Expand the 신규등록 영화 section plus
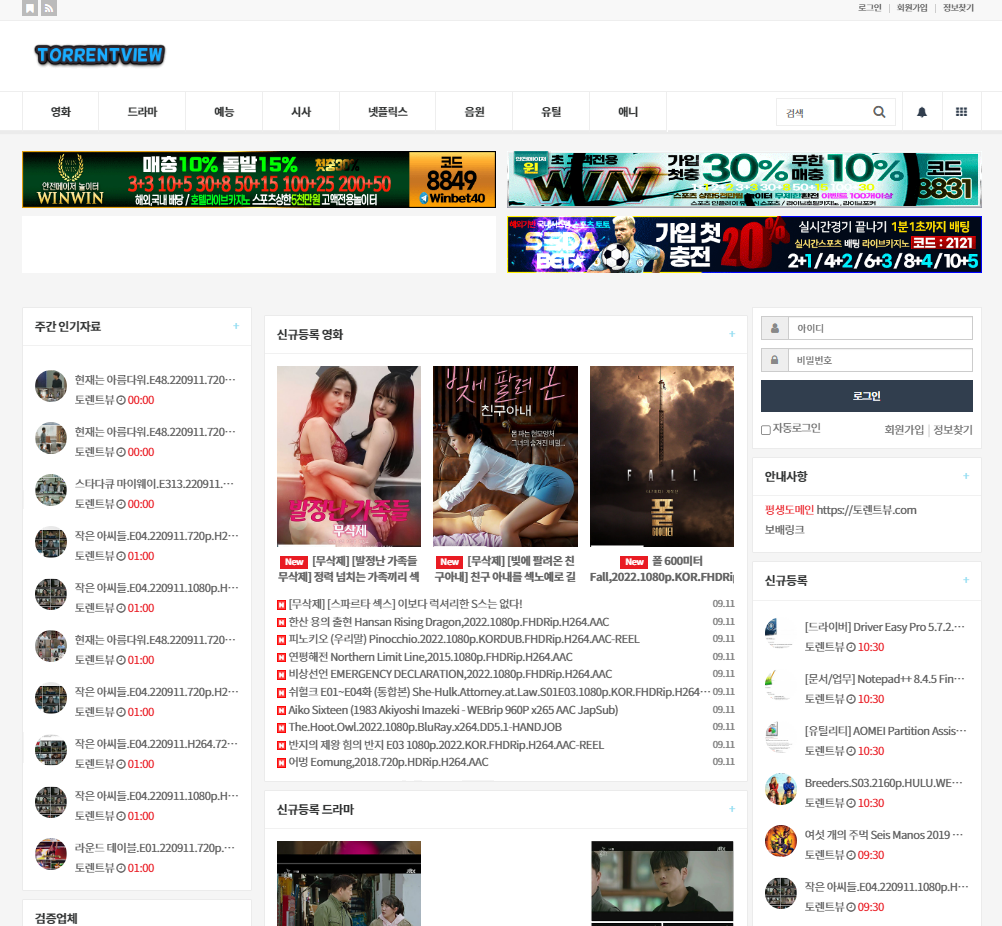 (x=732, y=334)
